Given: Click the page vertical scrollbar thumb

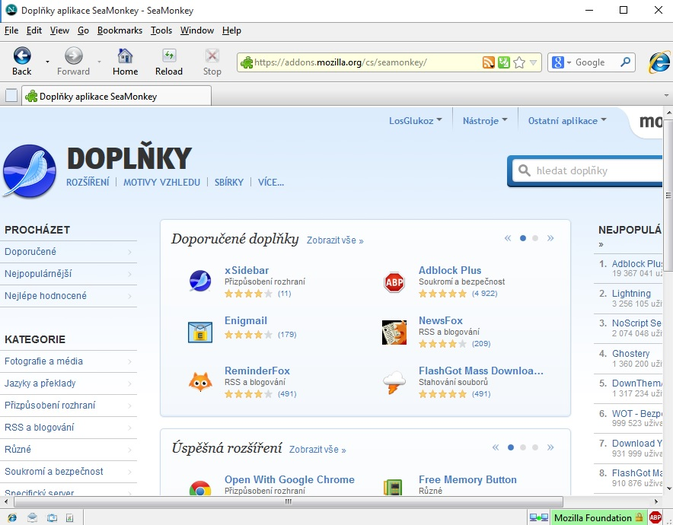Looking at the screenshot, I should point(668,195).
